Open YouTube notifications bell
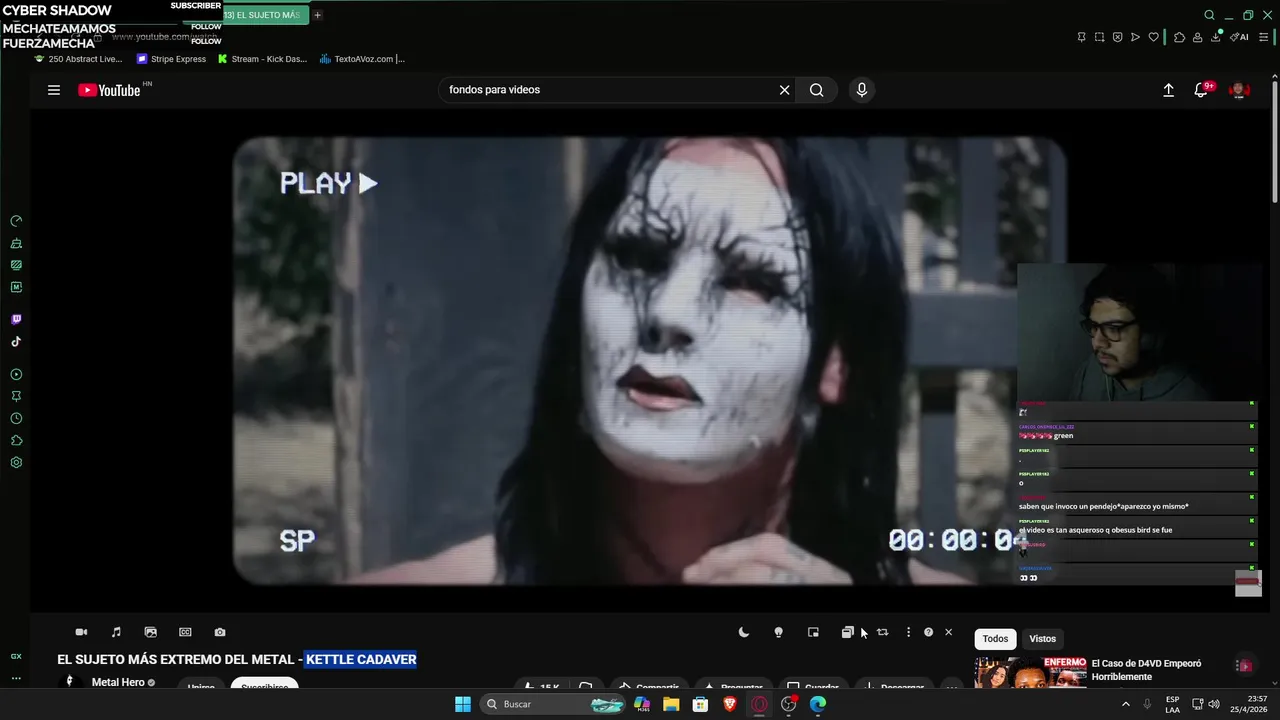Screen dimensions: 1280x720 click(1202, 90)
